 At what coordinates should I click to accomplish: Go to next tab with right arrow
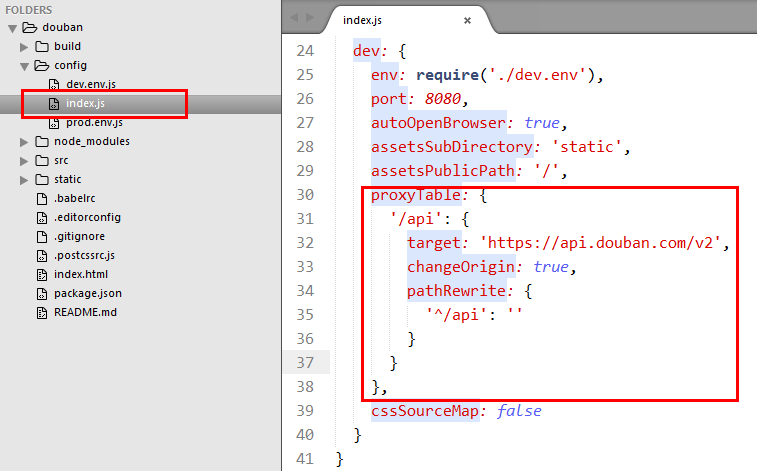click(x=310, y=18)
